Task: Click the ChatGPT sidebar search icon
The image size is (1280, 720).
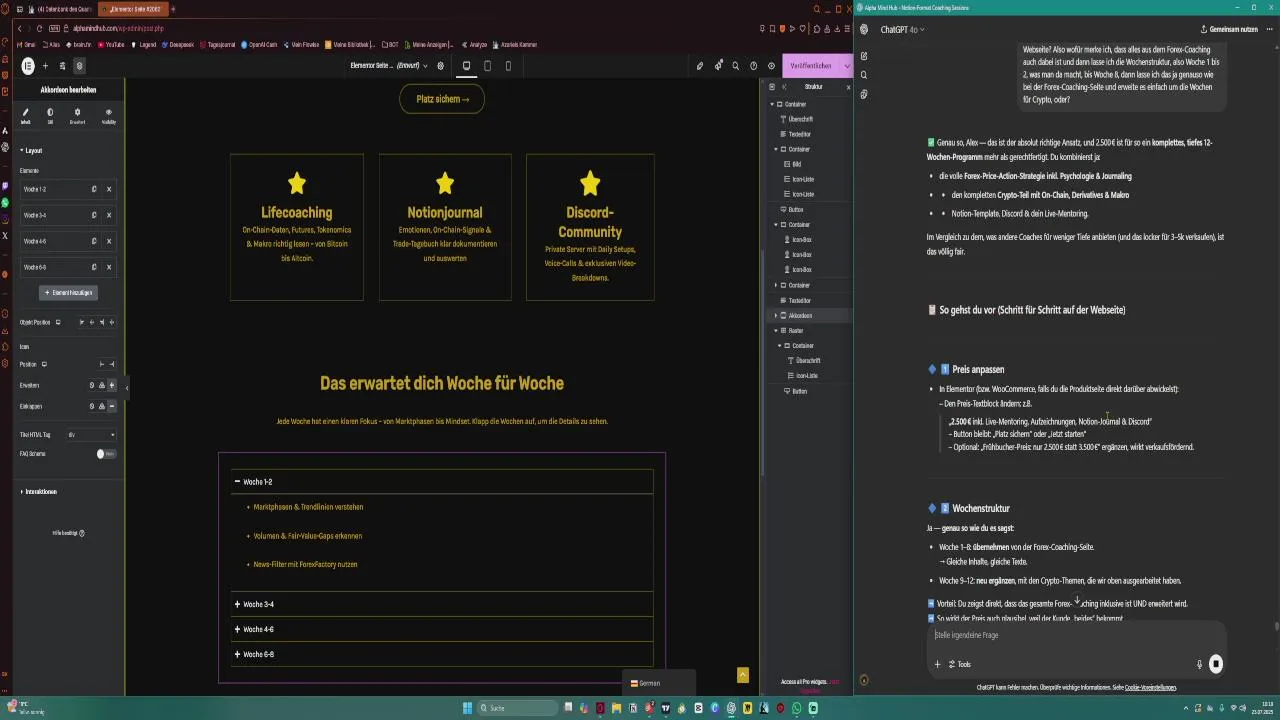Action: tap(864, 75)
